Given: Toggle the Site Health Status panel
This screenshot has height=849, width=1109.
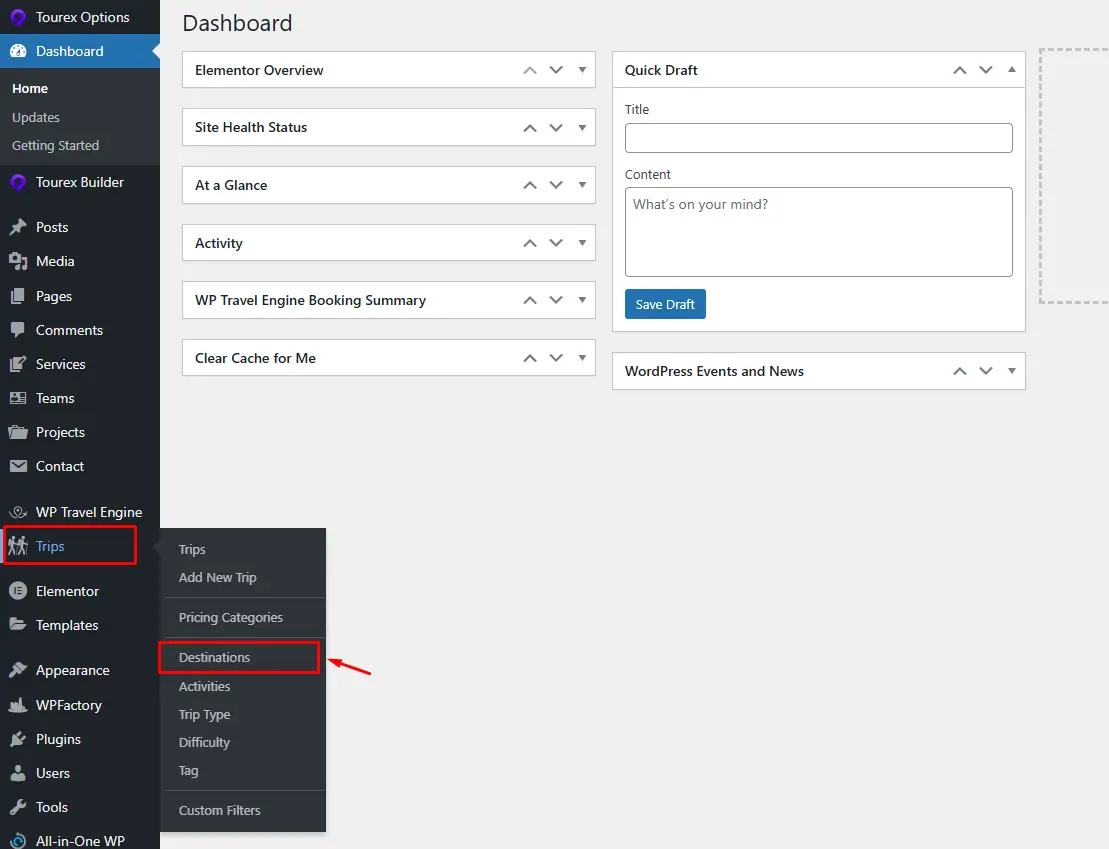Looking at the screenshot, I should (582, 127).
